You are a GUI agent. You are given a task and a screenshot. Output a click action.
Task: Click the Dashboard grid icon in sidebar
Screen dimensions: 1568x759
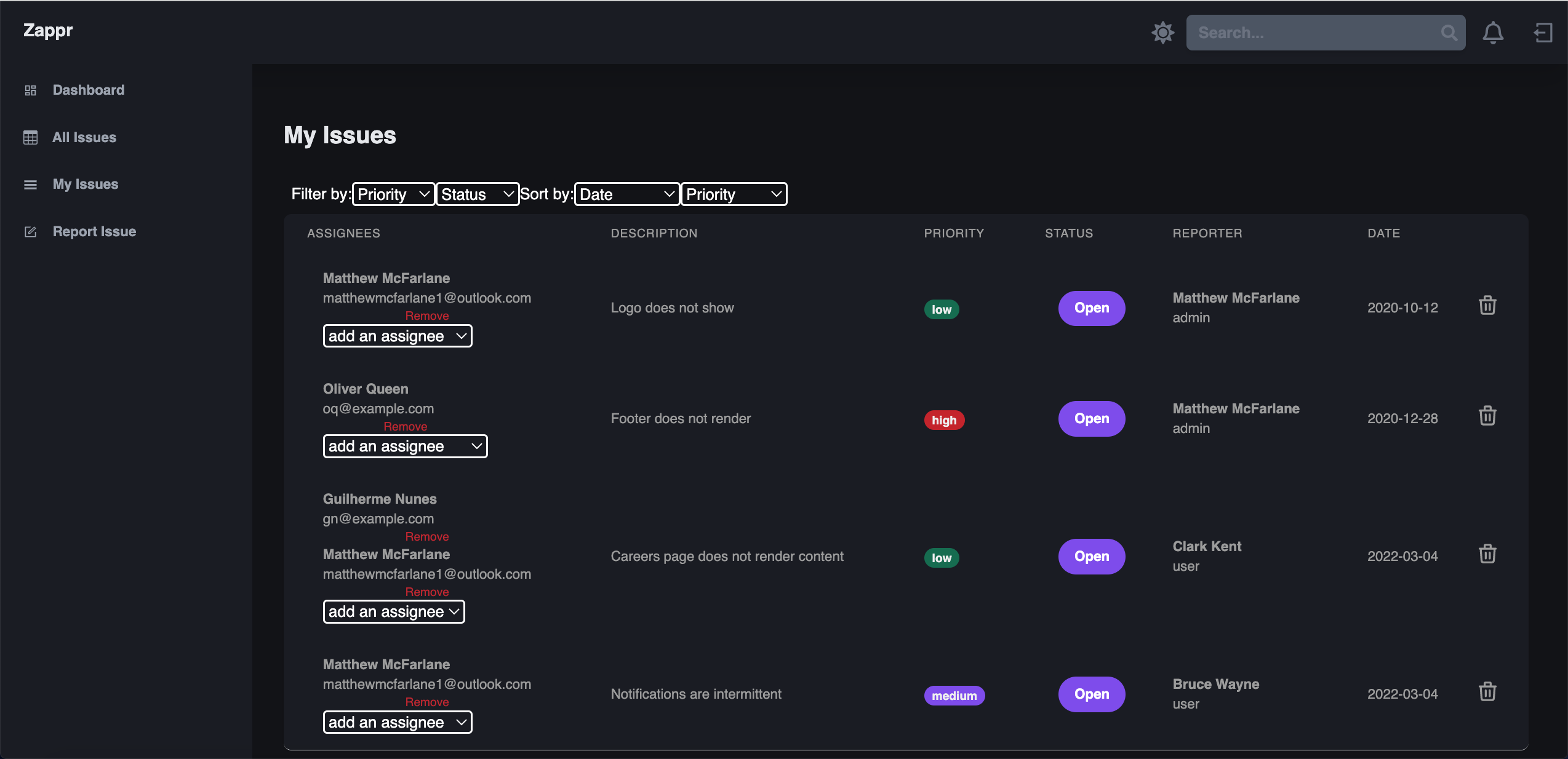pyautogui.click(x=30, y=90)
